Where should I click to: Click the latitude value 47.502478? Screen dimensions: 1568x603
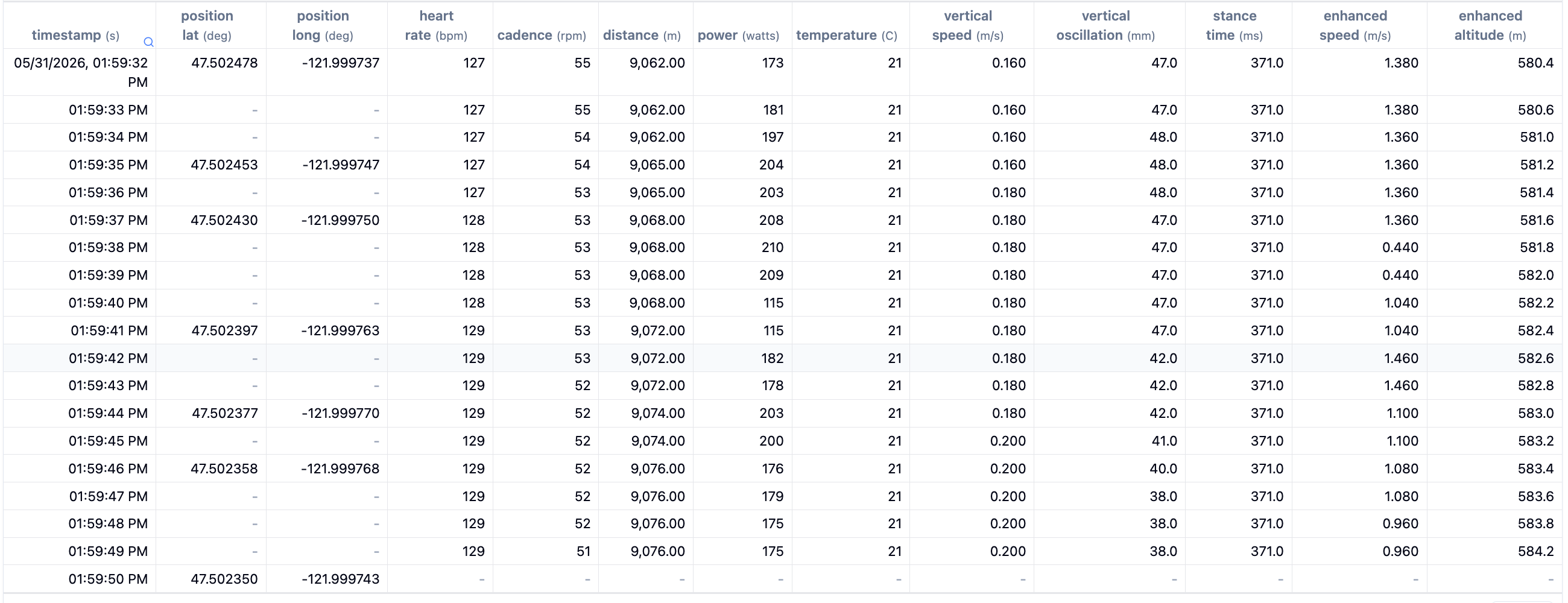pos(224,63)
